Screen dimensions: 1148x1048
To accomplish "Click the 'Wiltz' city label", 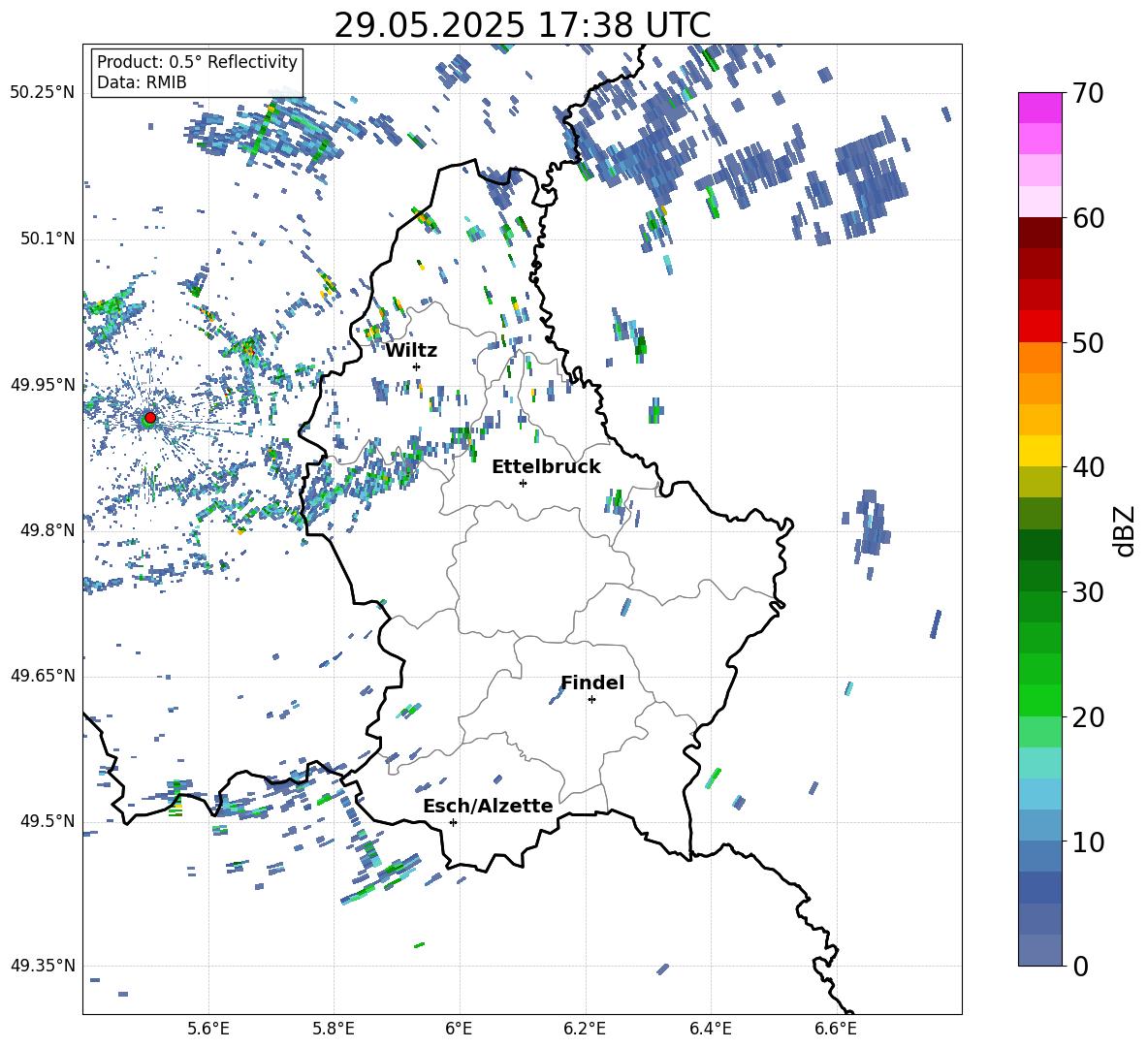I will pos(411,351).
